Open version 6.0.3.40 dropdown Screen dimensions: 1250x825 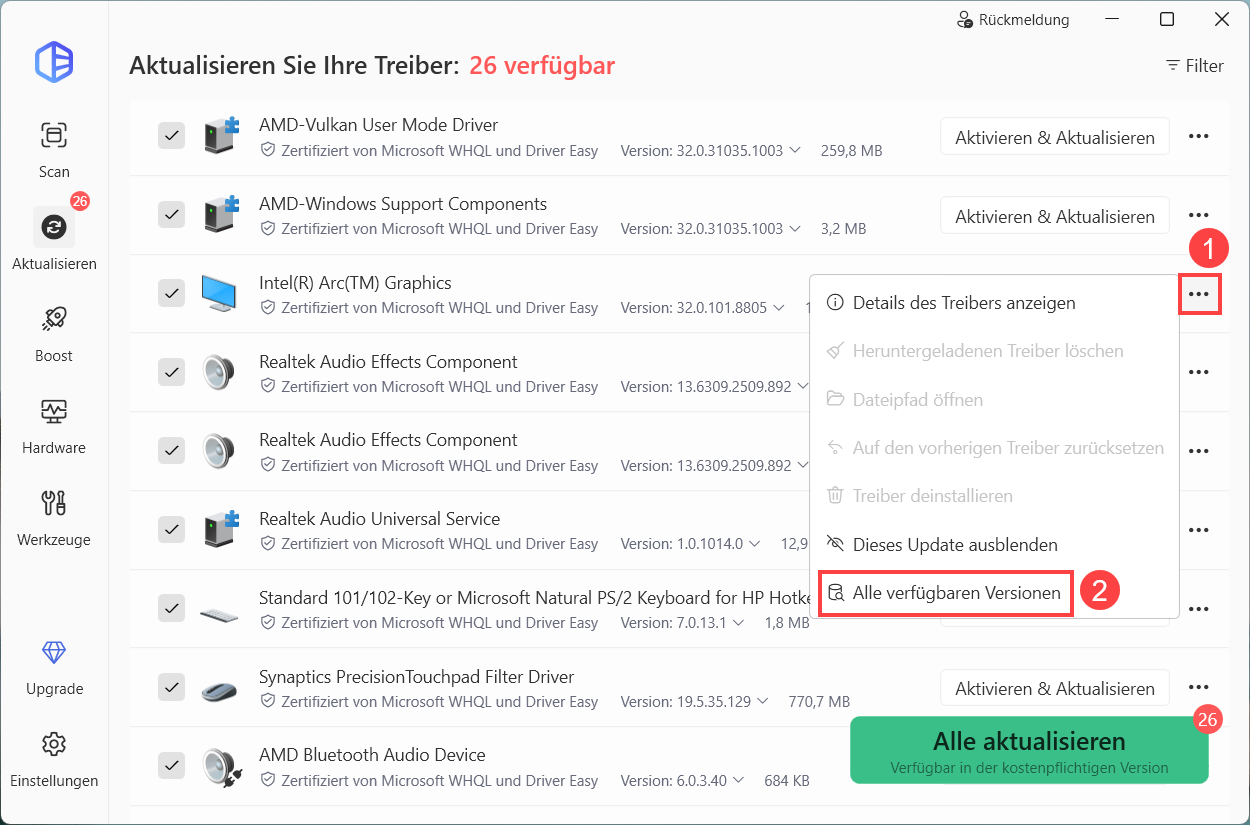point(738,780)
